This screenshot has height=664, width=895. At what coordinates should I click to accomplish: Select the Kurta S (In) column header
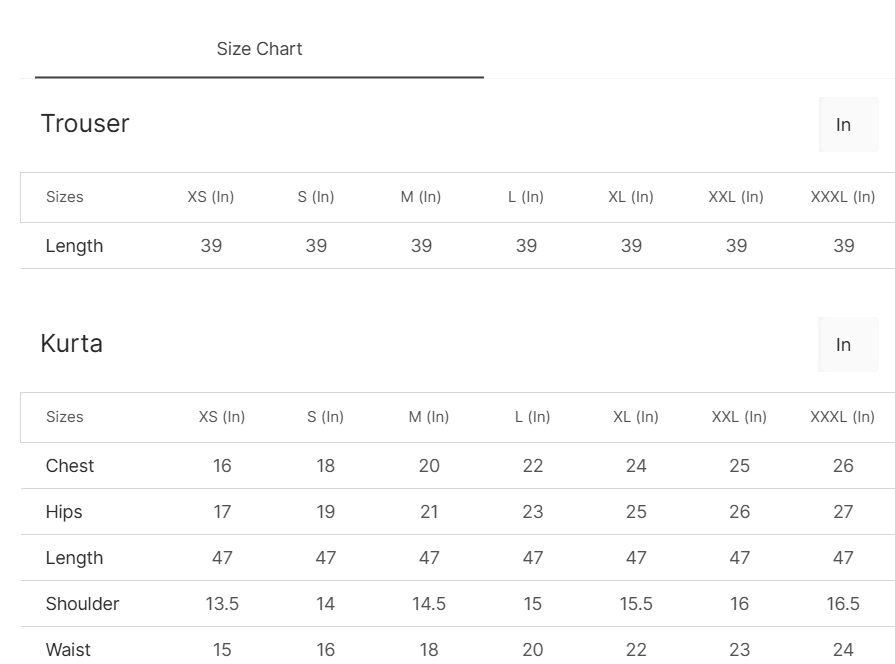pos(325,417)
